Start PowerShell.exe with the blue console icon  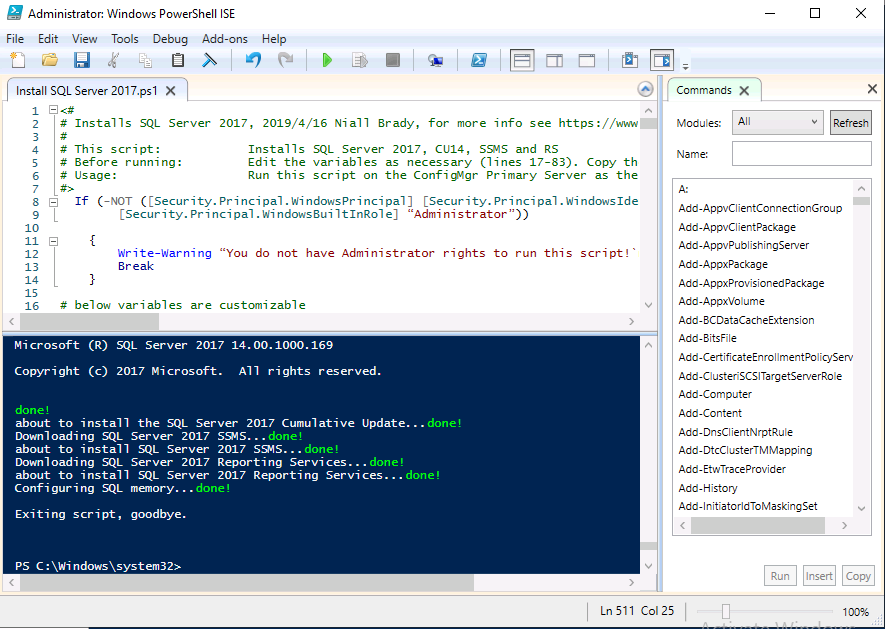click(479, 60)
